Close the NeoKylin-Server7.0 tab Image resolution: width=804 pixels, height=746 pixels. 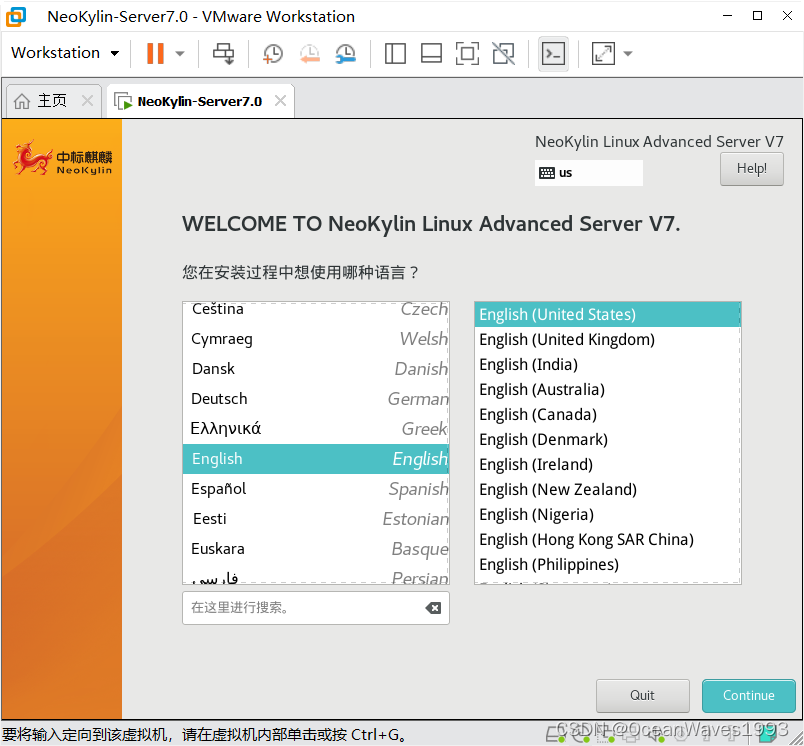[x=280, y=100]
